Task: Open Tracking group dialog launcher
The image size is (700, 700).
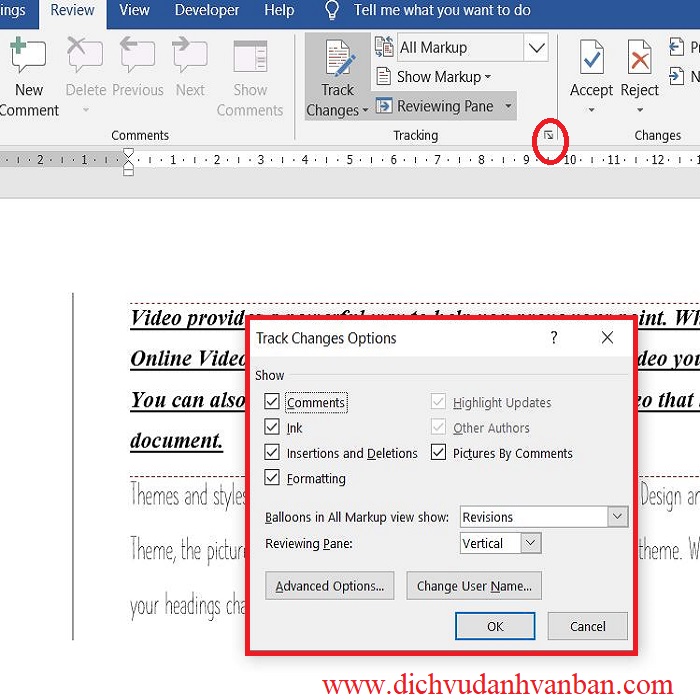Action: click(549, 135)
